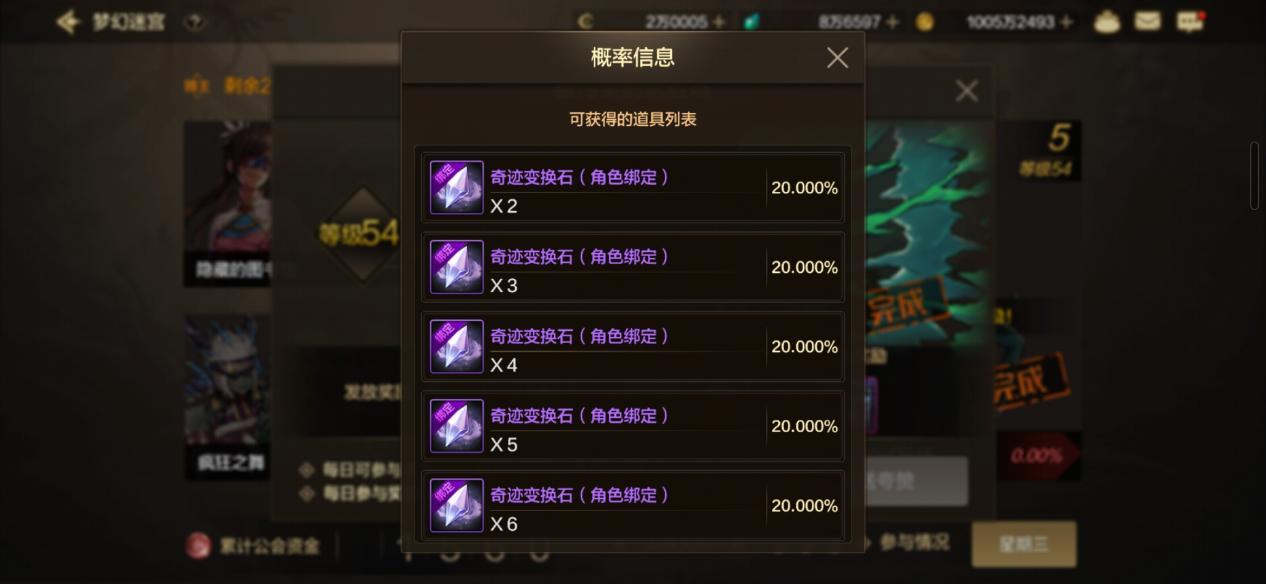Click the scrollbar on the right edge
This screenshot has height=584, width=1266.
coord(1254,176)
